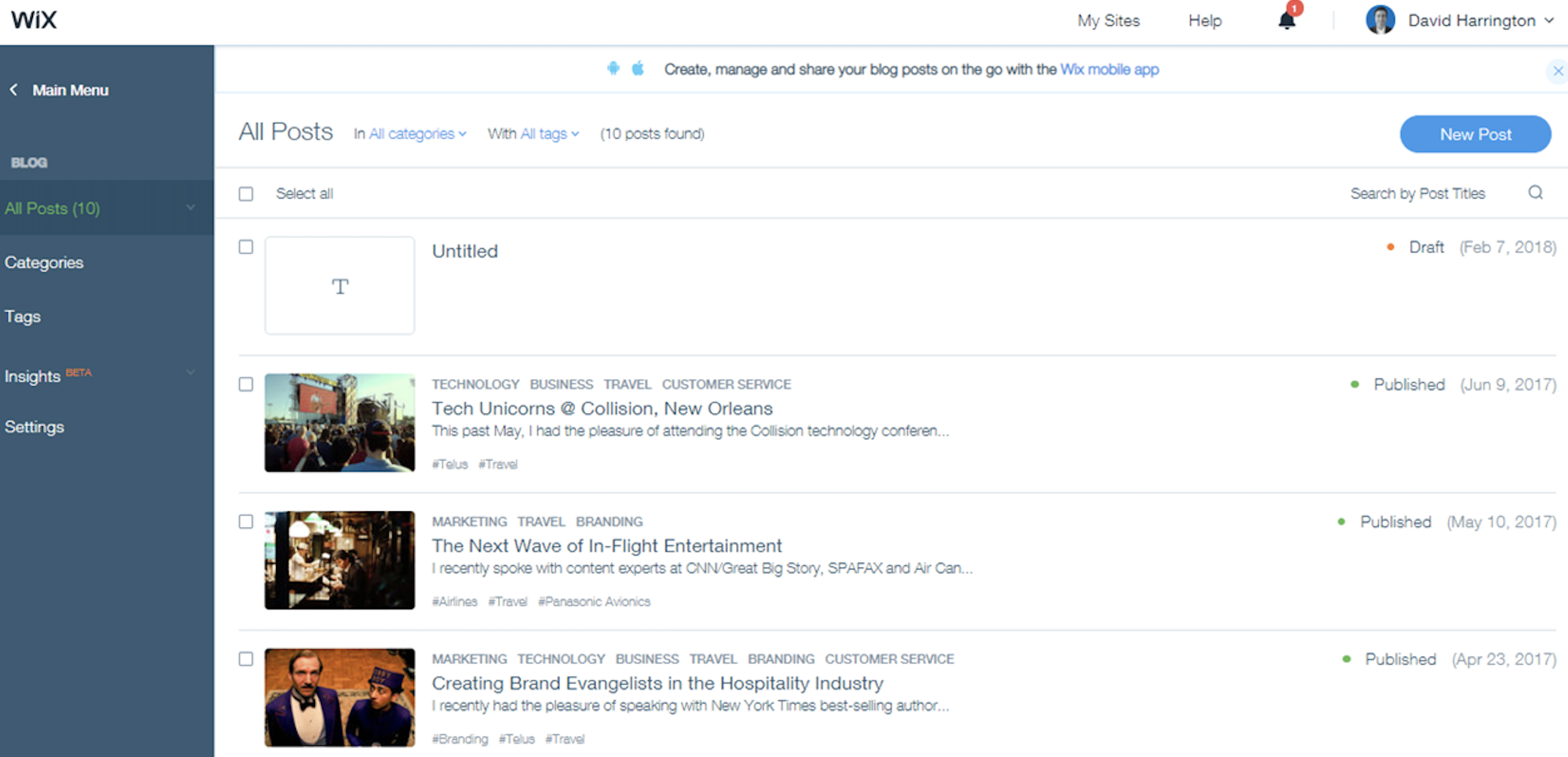This screenshot has height=757, width=1568.
Task: Open Tags in the sidebar
Action: tap(23, 316)
